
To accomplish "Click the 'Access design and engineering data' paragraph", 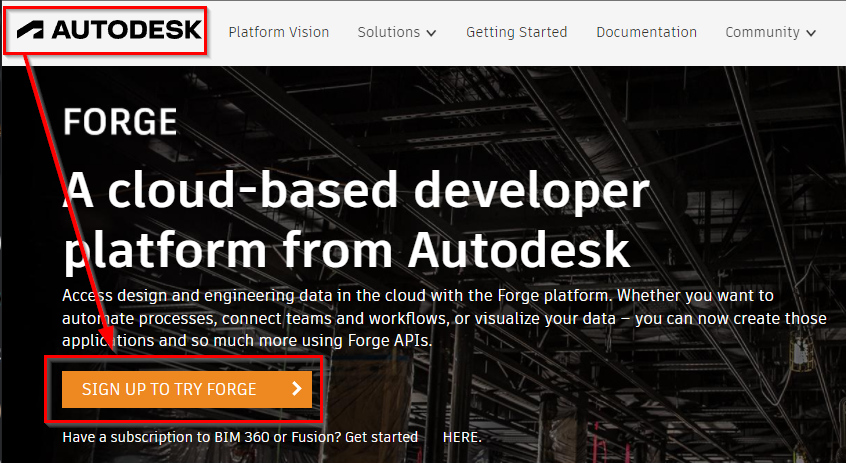I will click(x=444, y=318).
